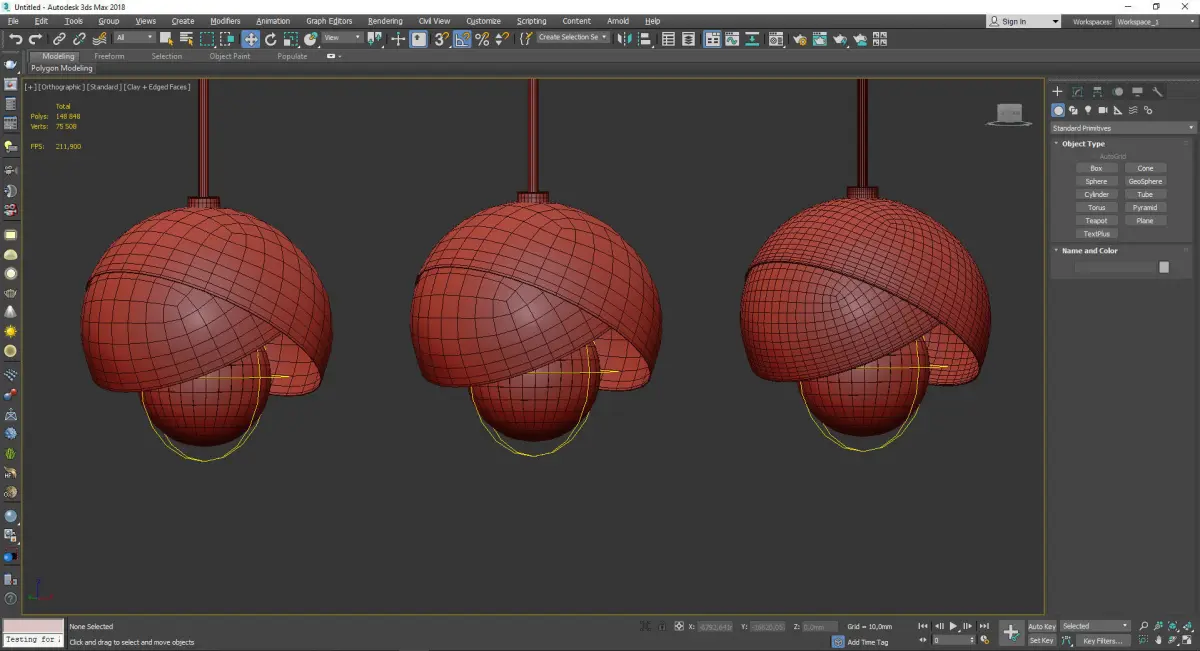The height and width of the screenshot is (651, 1200).
Task: Open the selection filter 'All' dropdown
Action: [x=134, y=38]
